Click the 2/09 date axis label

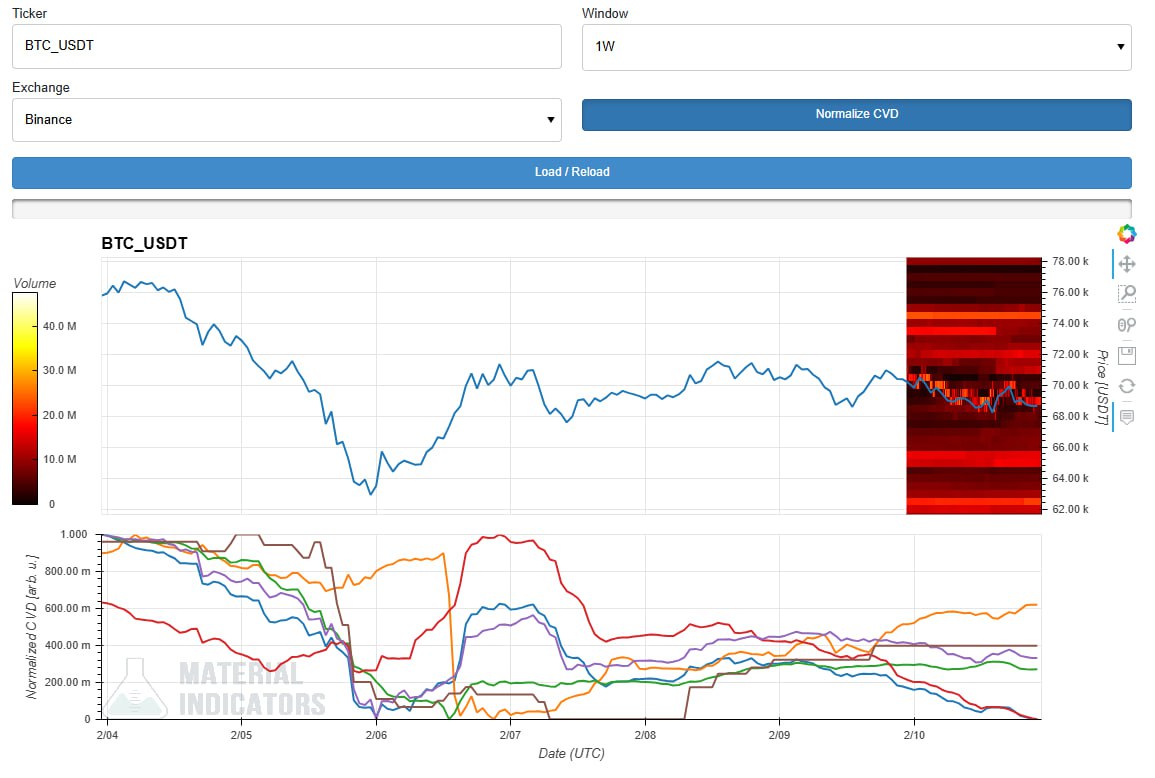(x=779, y=735)
